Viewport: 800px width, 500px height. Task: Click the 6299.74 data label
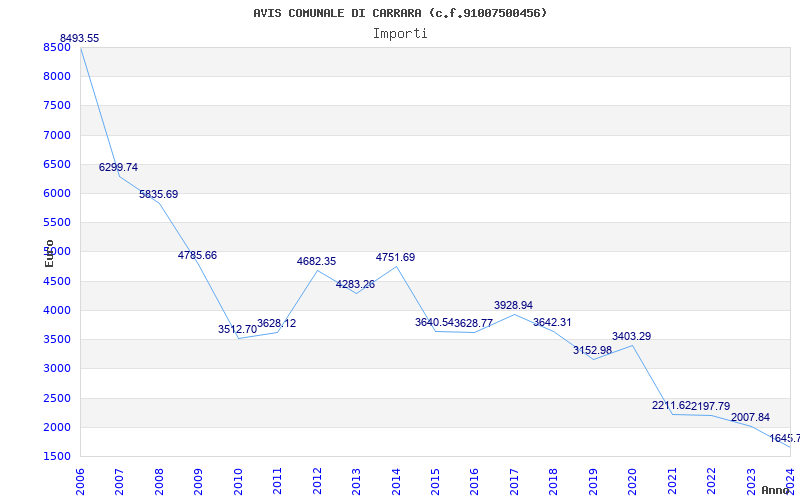(118, 167)
